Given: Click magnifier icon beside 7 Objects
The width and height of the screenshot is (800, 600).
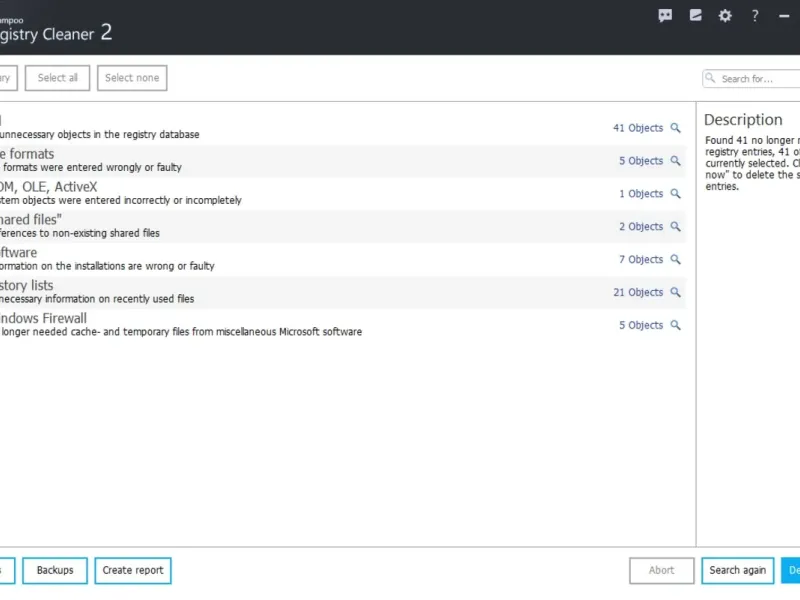Looking at the screenshot, I should (675, 260).
